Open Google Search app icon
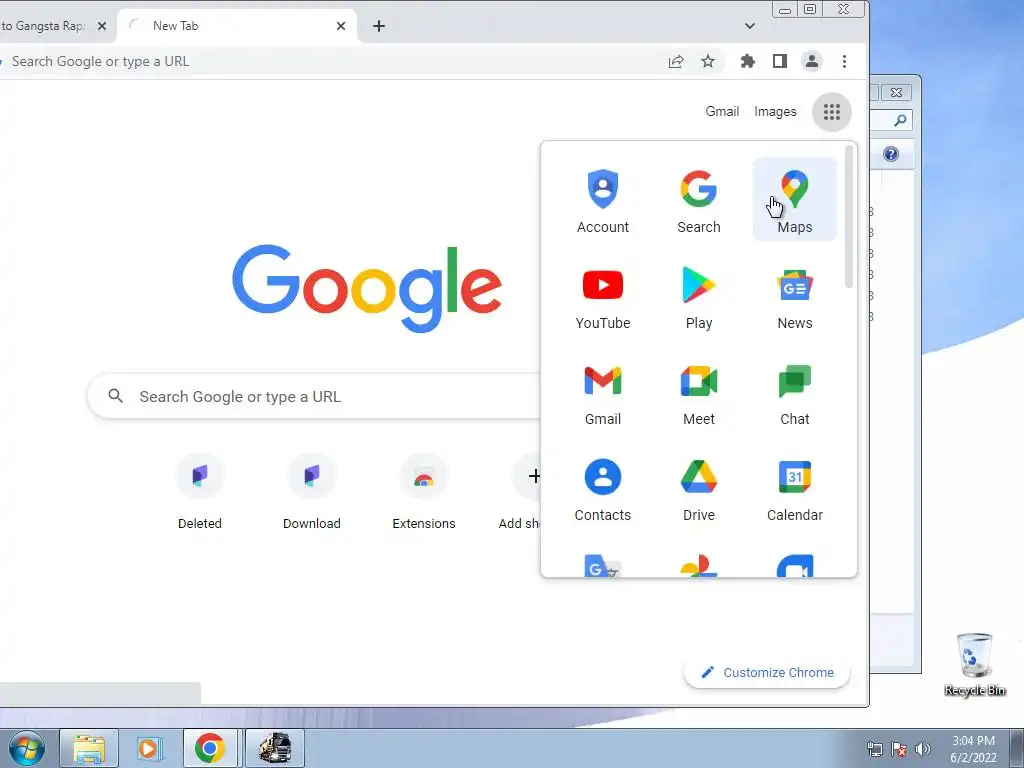The width and height of the screenshot is (1024, 768). [x=698, y=200]
